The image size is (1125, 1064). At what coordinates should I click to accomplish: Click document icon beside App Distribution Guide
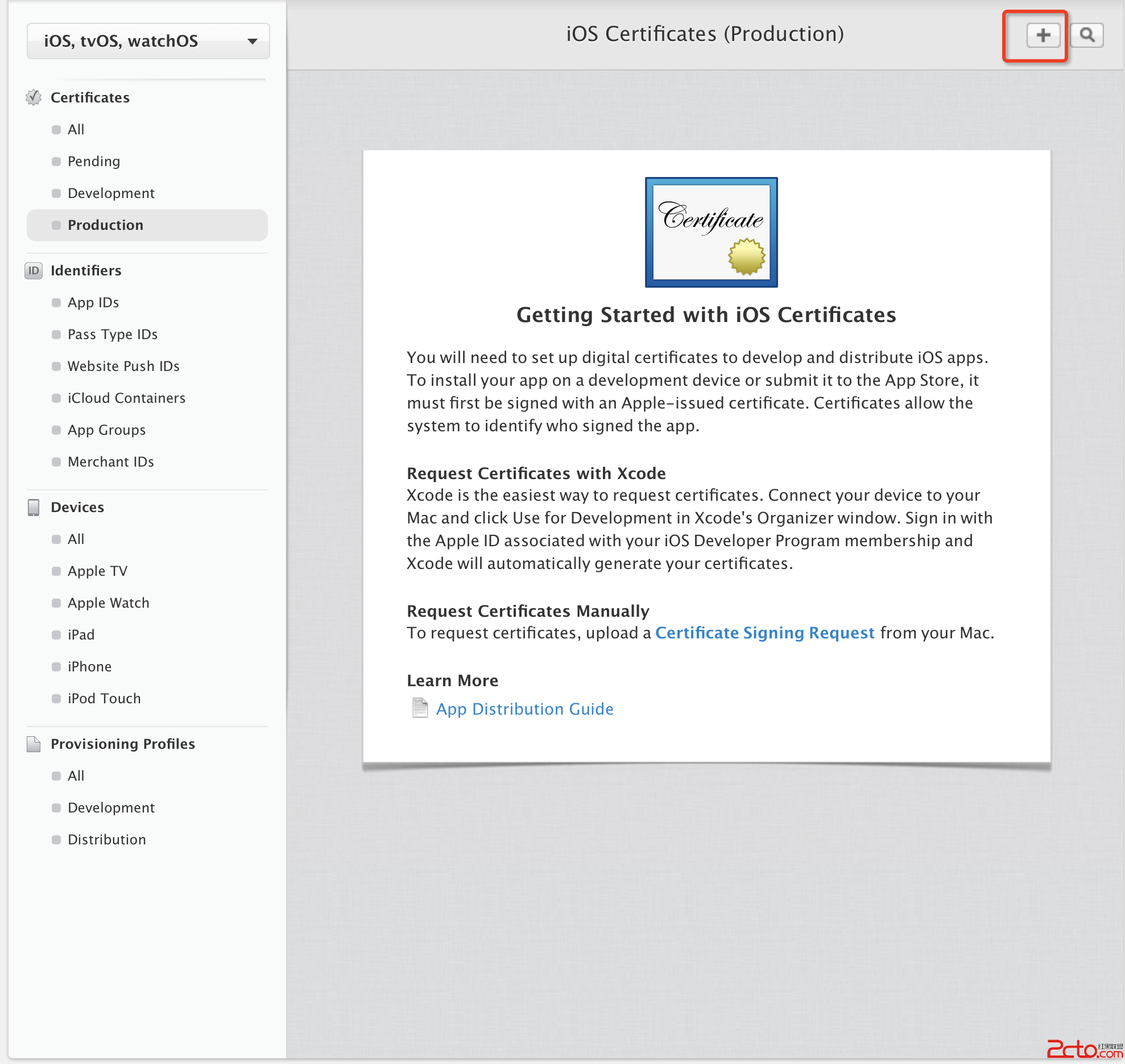click(x=420, y=708)
